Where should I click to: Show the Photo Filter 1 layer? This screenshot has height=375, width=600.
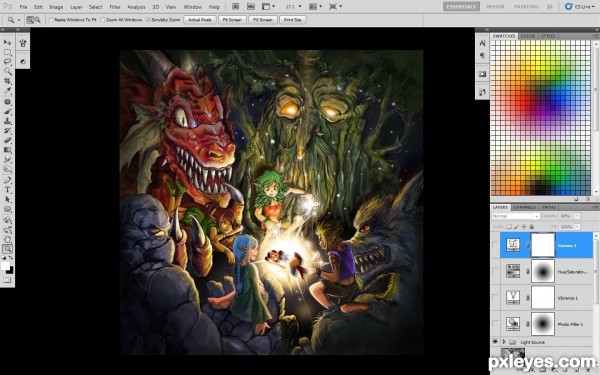point(495,324)
